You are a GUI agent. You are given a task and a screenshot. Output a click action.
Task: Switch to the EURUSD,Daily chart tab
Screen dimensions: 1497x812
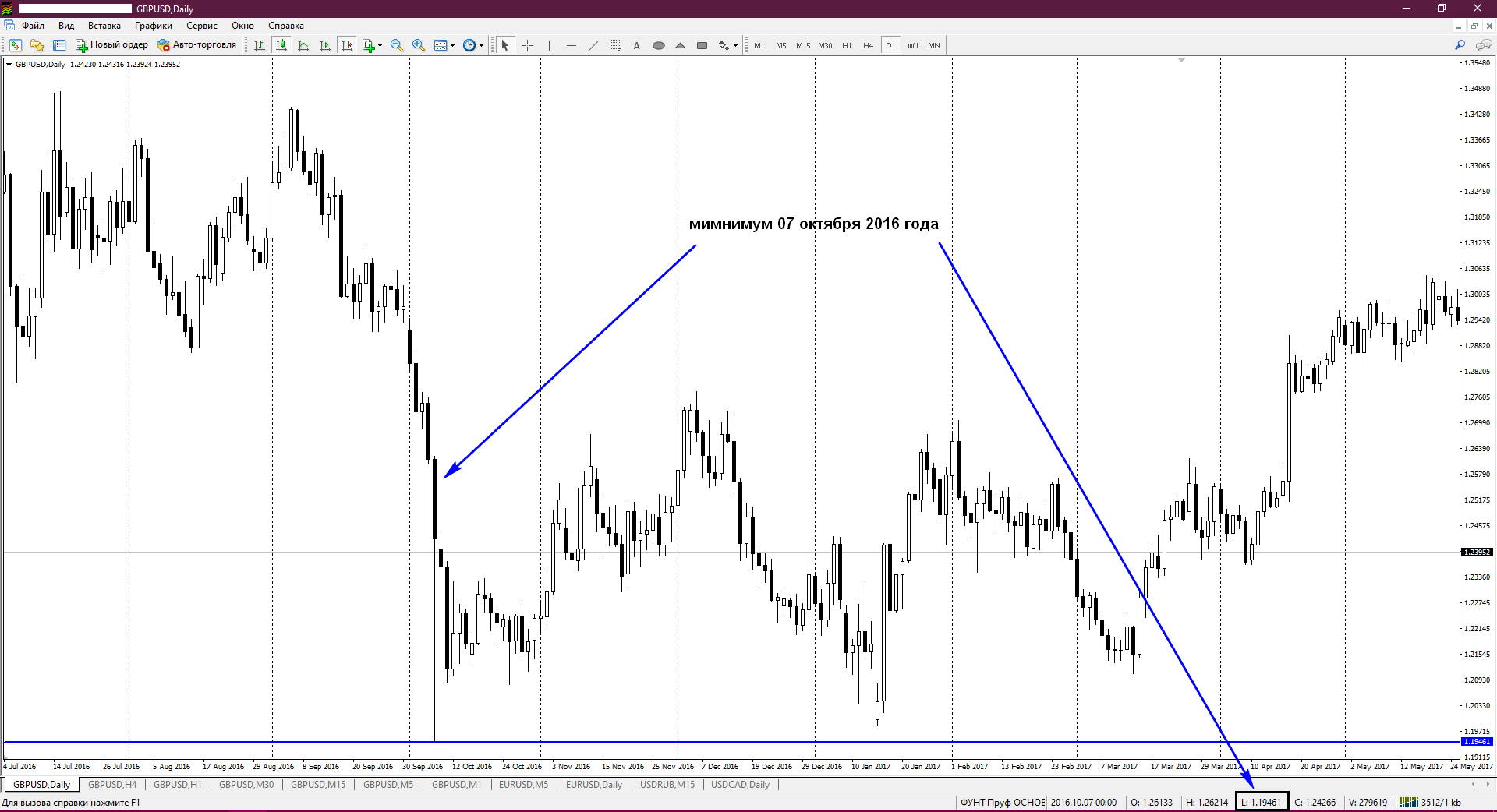[x=594, y=785]
